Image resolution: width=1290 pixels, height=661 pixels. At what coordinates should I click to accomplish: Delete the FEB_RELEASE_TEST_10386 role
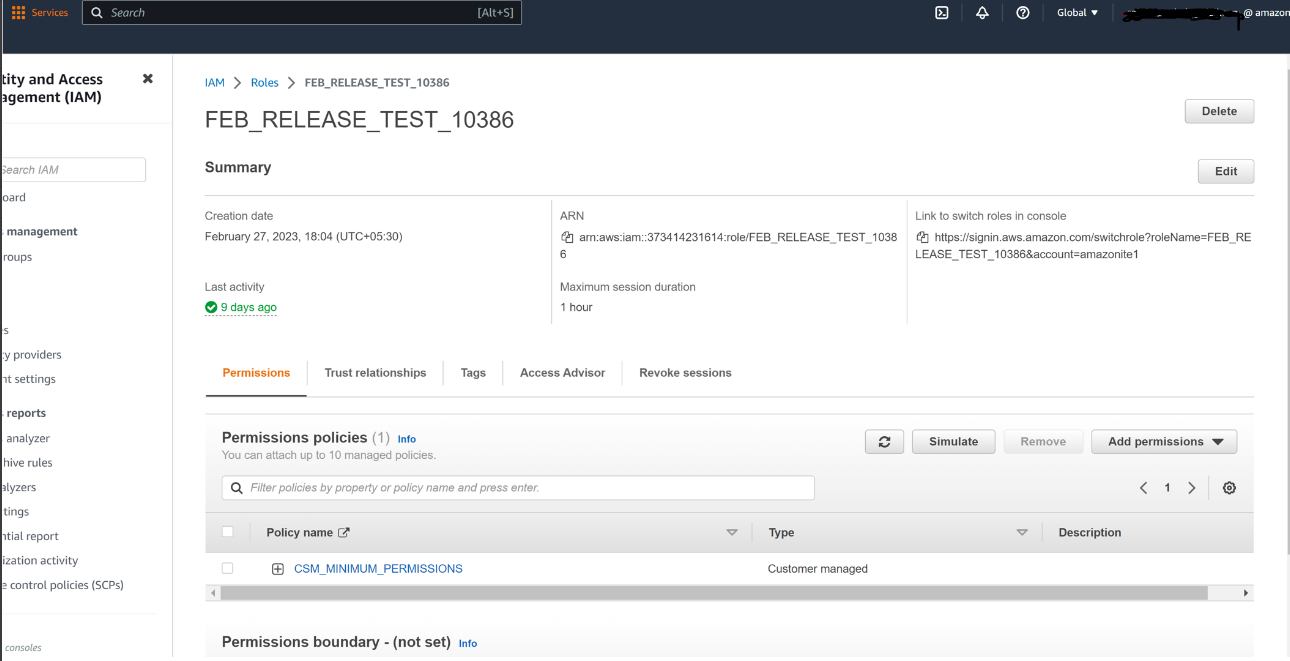click(x=1219, y=111)
